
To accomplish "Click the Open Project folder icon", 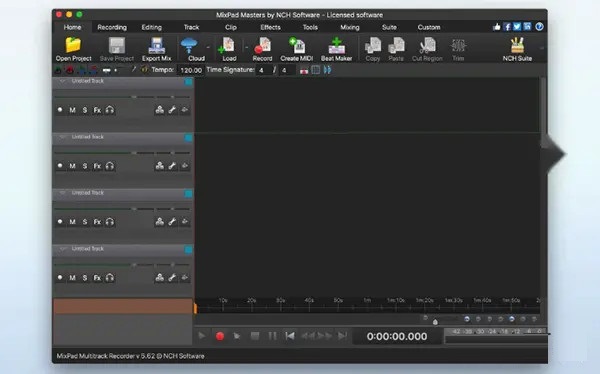I will (x=73, y=46).
